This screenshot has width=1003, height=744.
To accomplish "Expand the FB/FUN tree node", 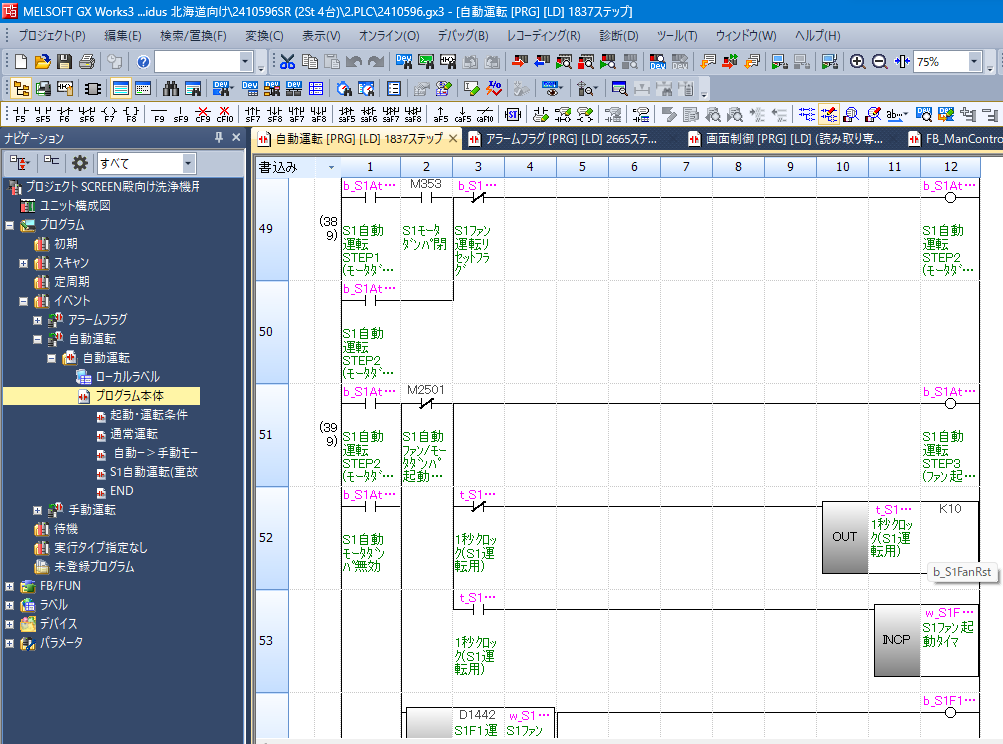I will 10,586.
